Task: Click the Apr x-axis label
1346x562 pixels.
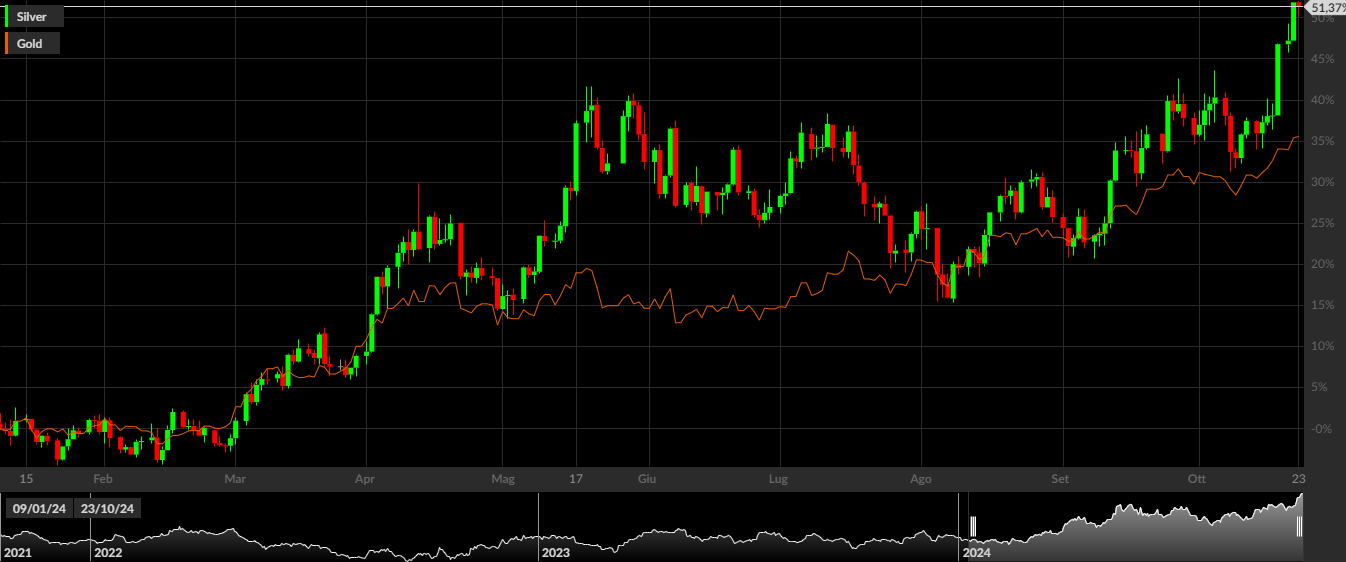Action: (x=365, y=479)
